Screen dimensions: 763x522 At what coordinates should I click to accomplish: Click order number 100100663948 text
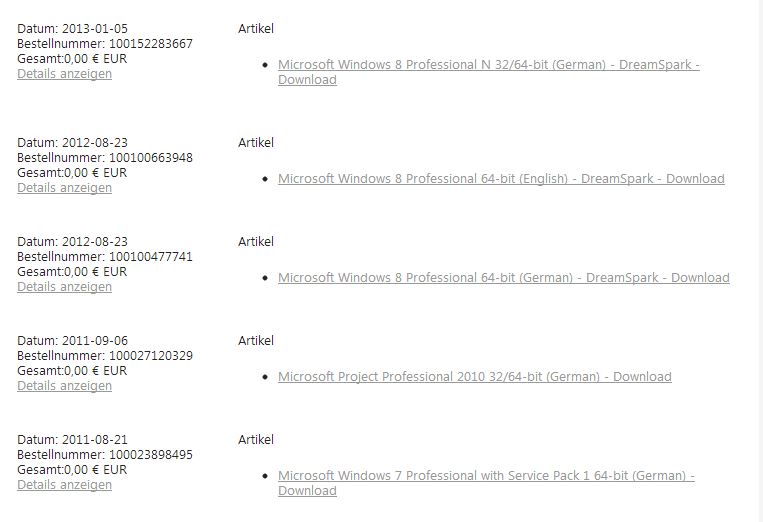[x=151, y=158]
